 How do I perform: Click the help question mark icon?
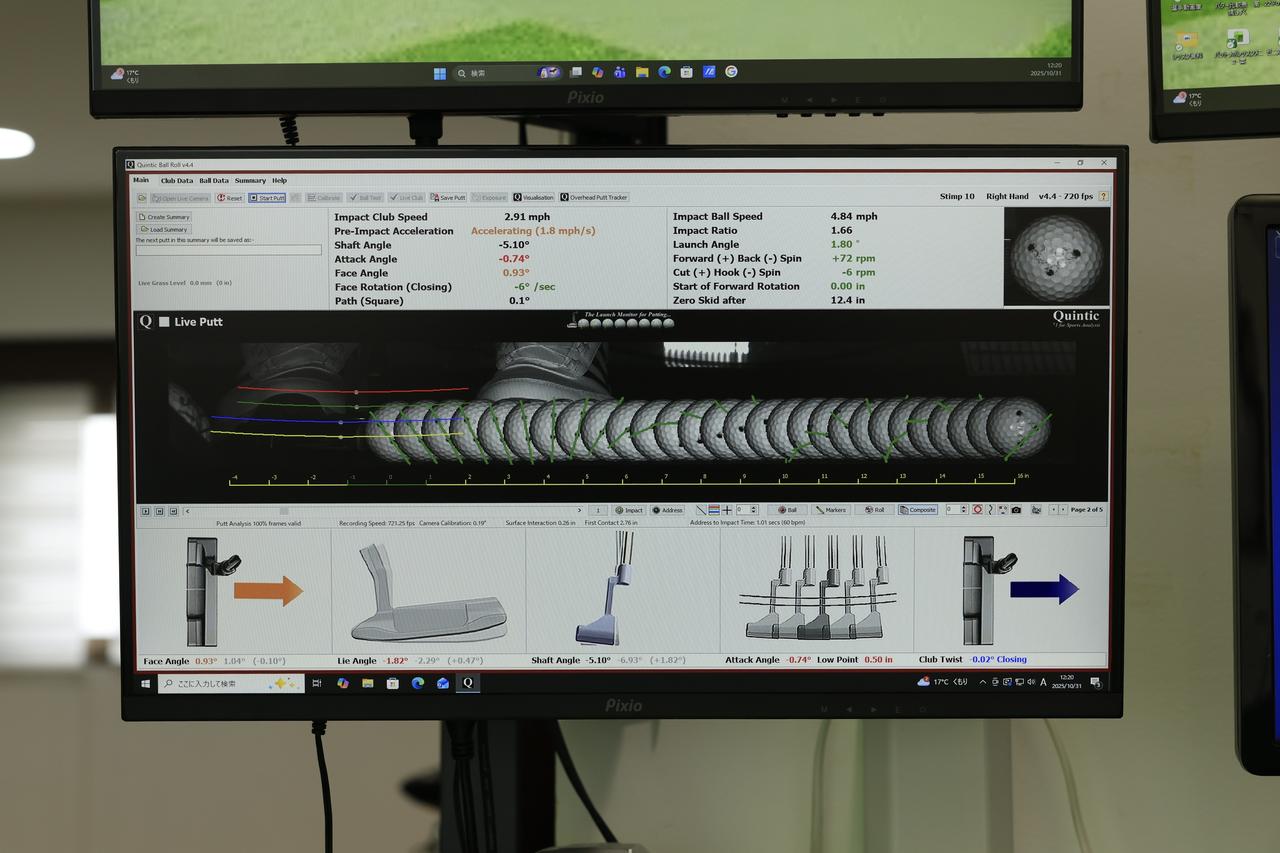[x=1103, y=197]
